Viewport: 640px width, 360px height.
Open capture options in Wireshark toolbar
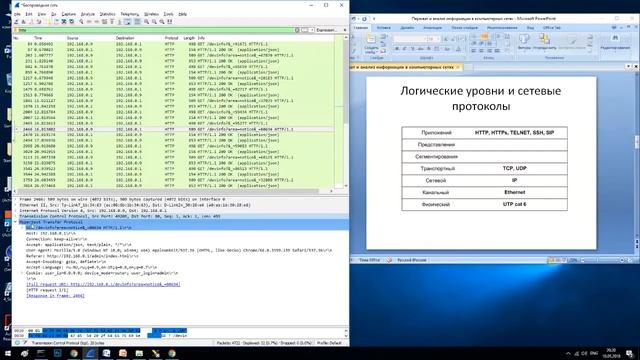click(39, 22)
